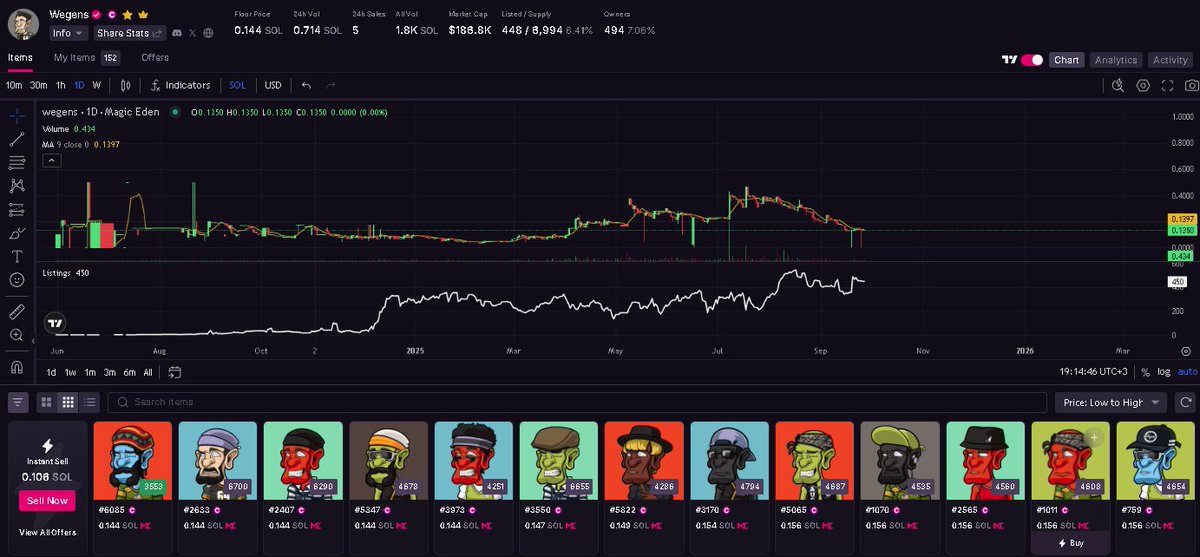Open the quick search icon on chart toolbar
Image resolution: width=1200 pixels, height=557 pixels.
pos(1119,86)
